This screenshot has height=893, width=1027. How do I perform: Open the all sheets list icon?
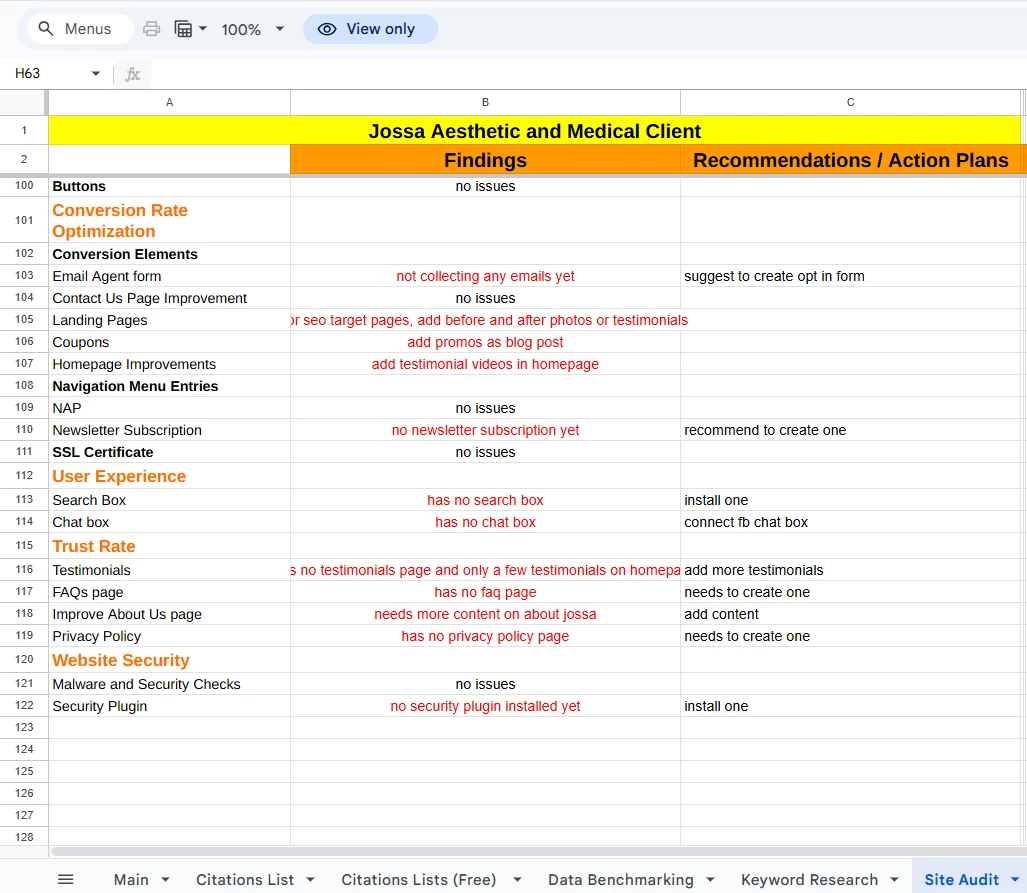point(65,879)
